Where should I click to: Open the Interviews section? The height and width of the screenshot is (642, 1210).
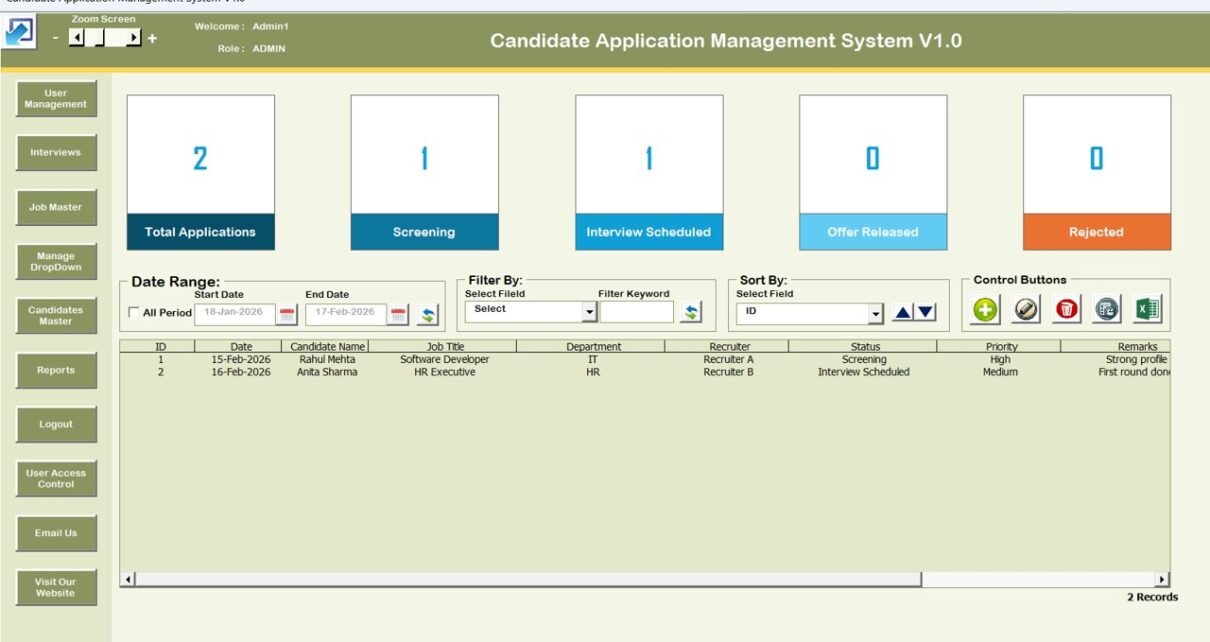[x=56, y=153]
